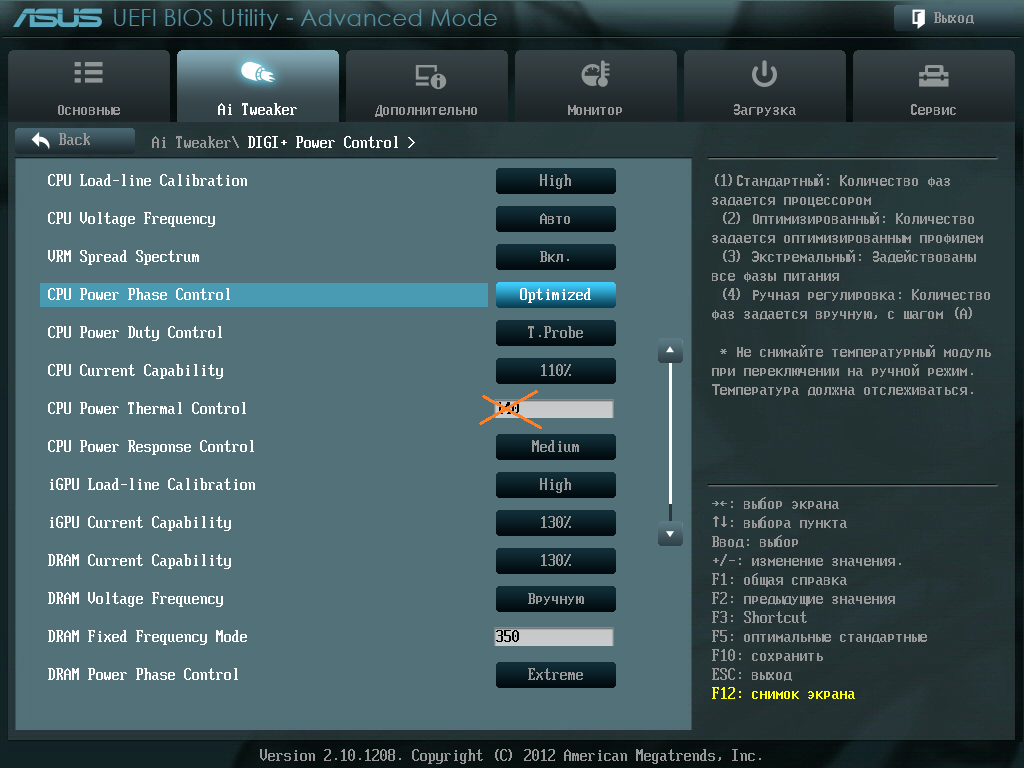This screenshot has width=1024, height=768.
Task: Click the Основные list icon
Action: 88,72
